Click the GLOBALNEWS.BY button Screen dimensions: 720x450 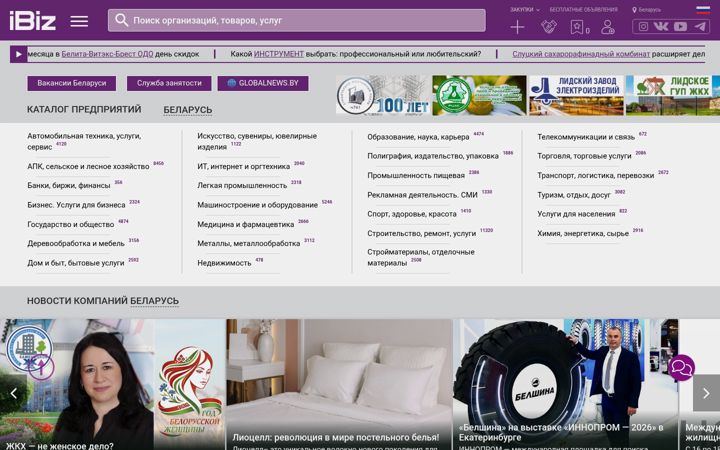[x=263, y=83]
